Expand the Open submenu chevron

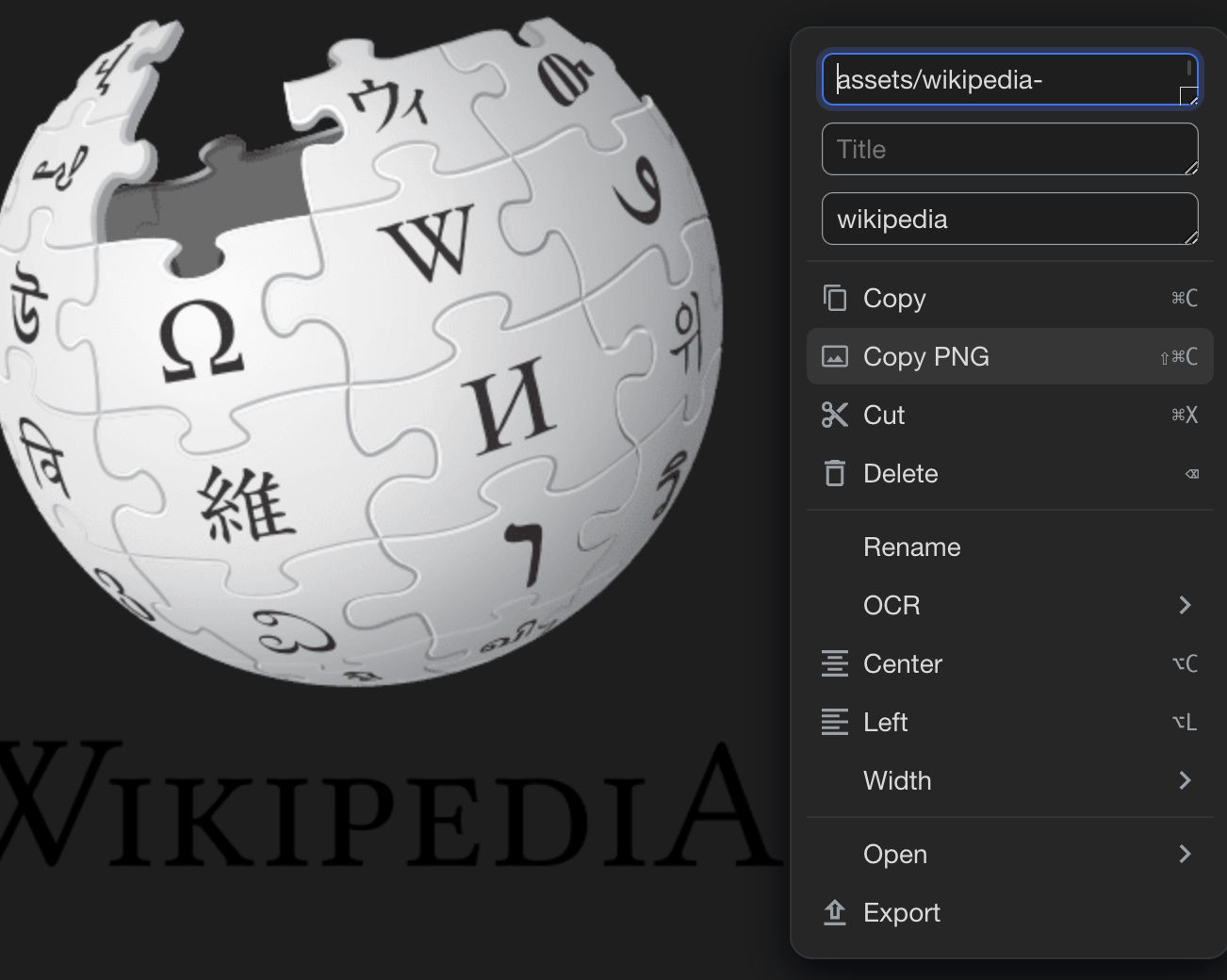point(1186,854)
